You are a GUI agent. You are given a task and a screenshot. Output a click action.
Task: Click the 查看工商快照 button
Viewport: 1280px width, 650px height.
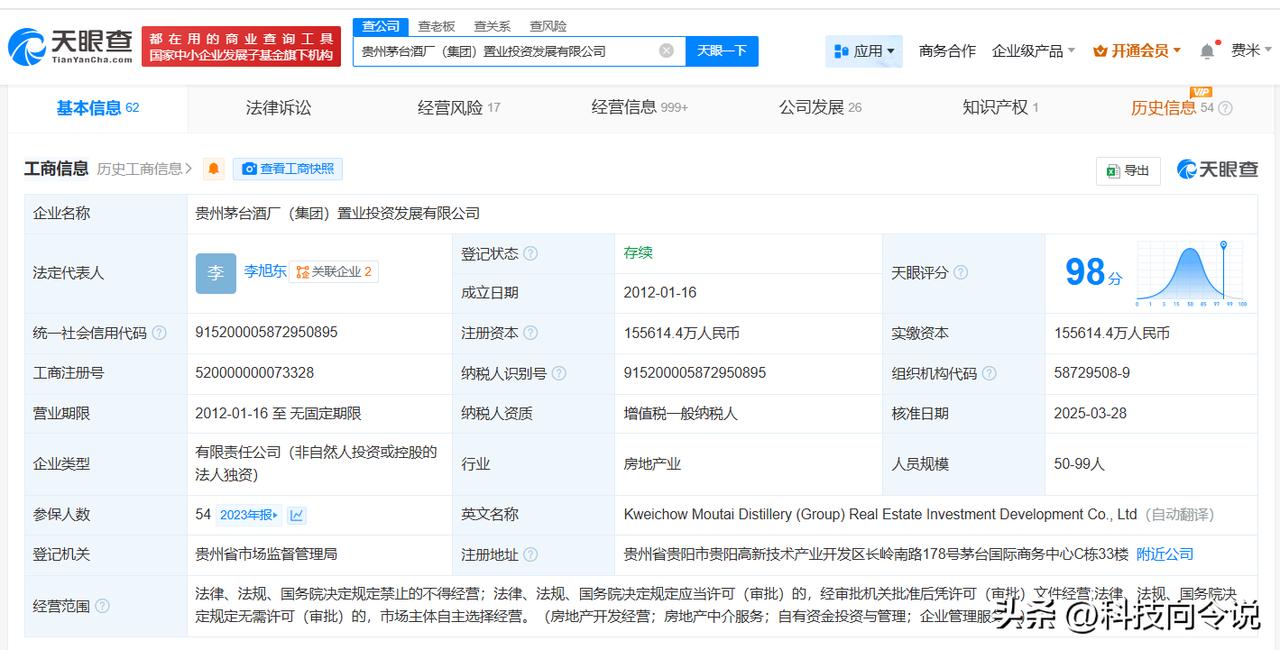(288, 169)
